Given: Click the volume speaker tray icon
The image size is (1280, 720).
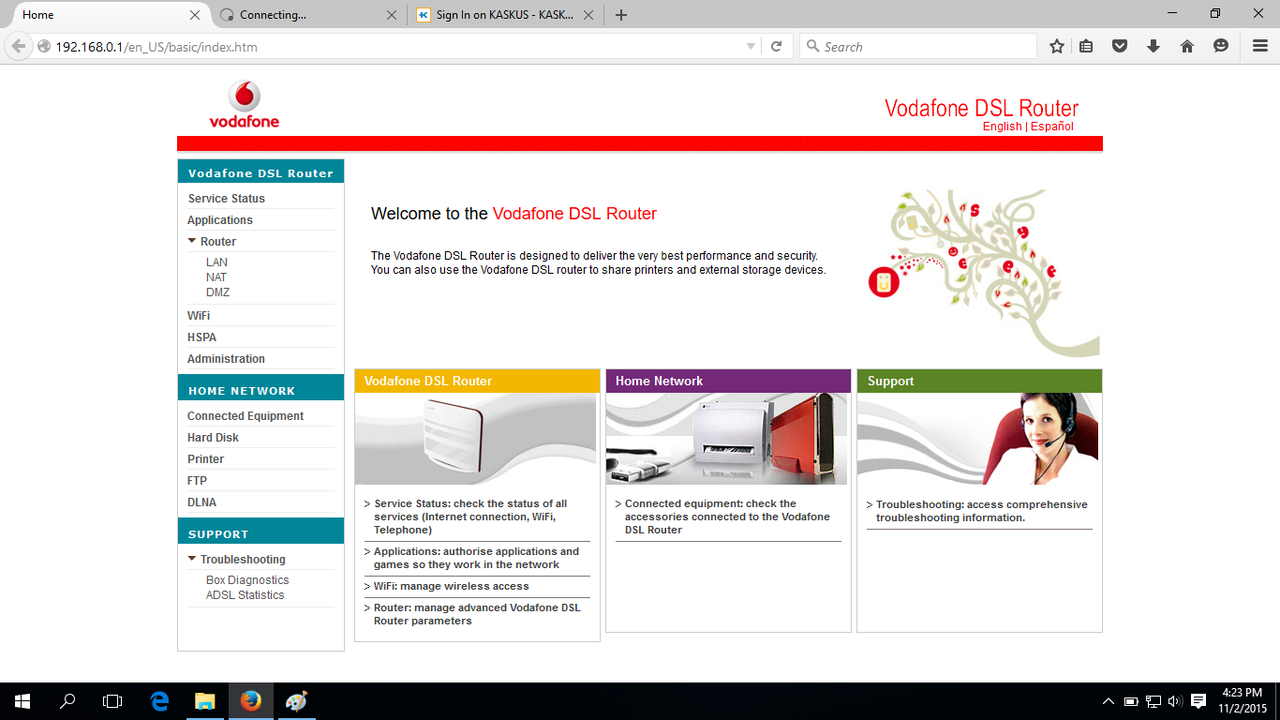Looking at the screenshot, I should click(x=1175, y=702).
